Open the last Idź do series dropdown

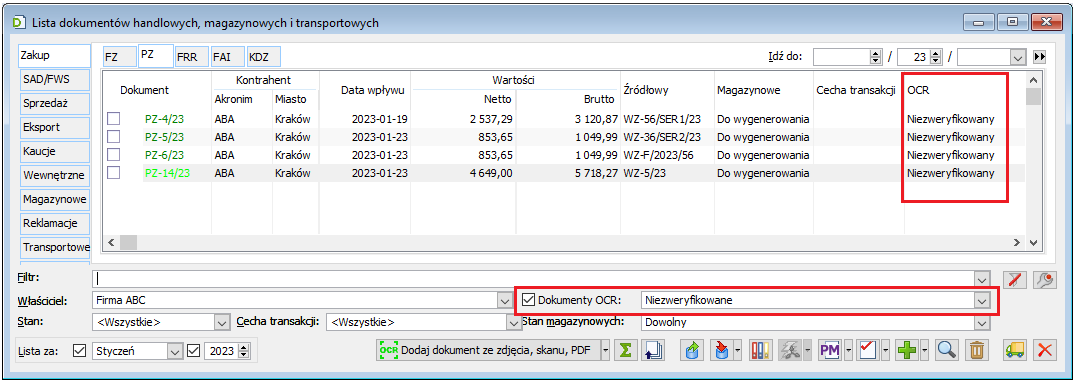tap(1018, 56)
